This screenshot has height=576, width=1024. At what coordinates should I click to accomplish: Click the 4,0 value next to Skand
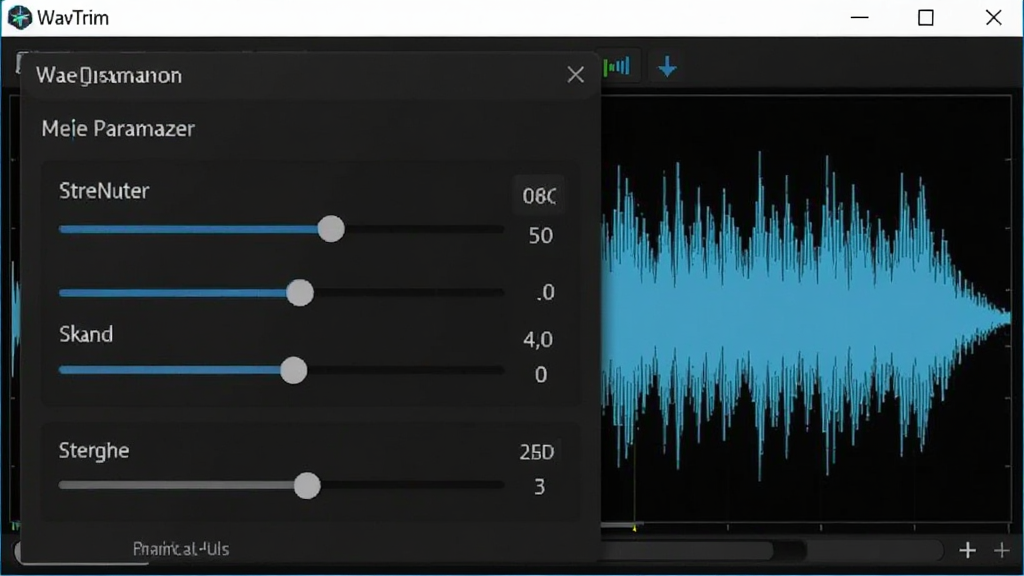[x=538, y=340]
